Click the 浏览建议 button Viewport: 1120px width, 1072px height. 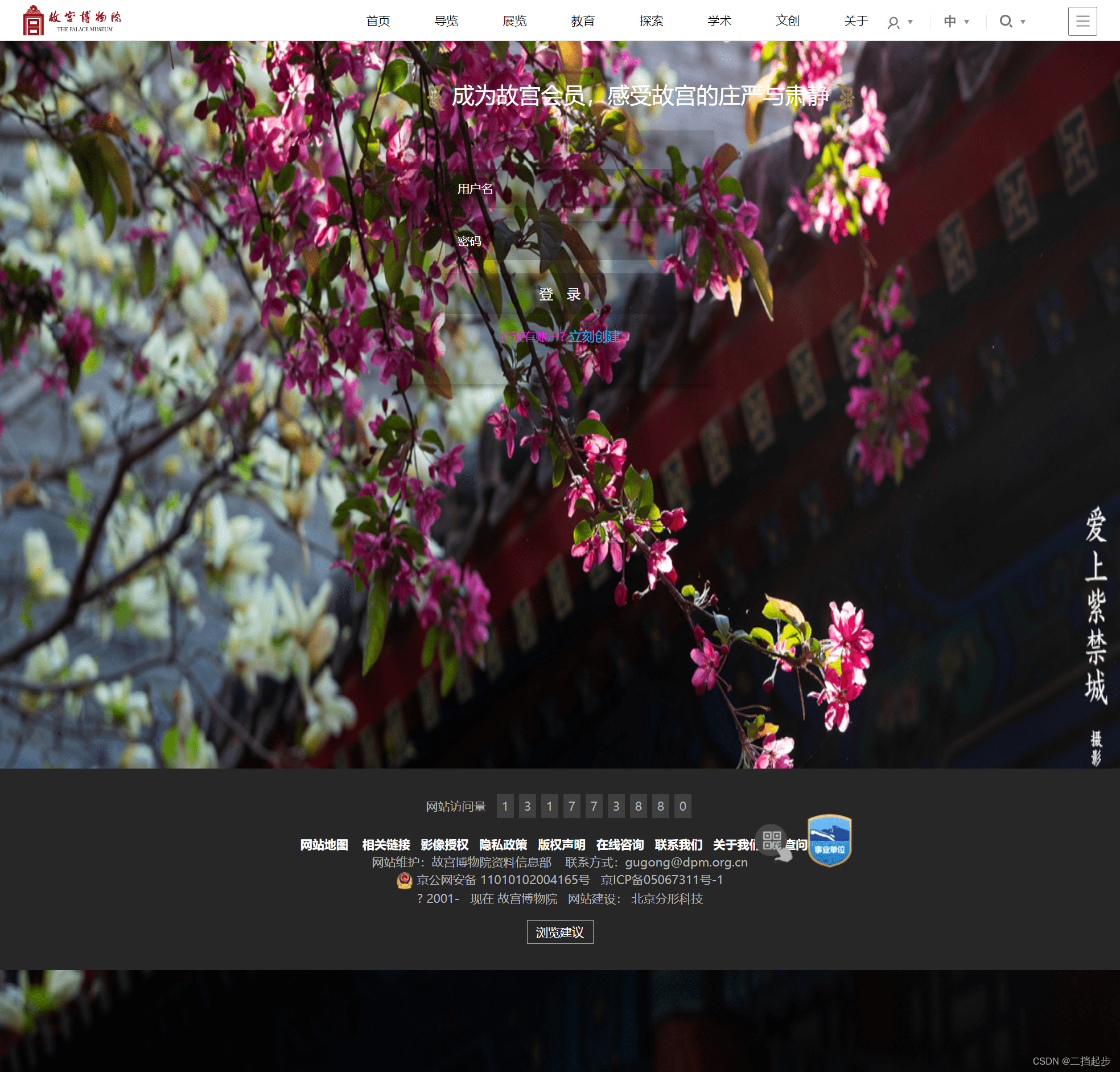pyautogui.click(x=559, y=932)
